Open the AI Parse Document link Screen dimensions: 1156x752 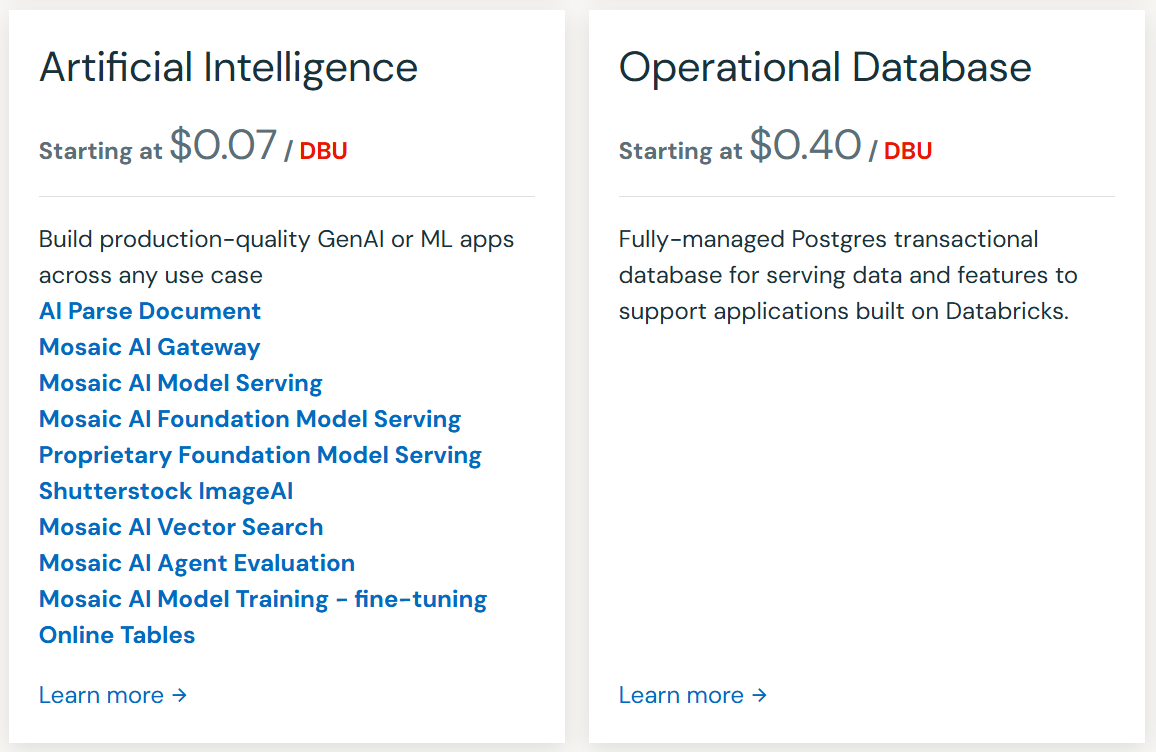coord(149,311)
